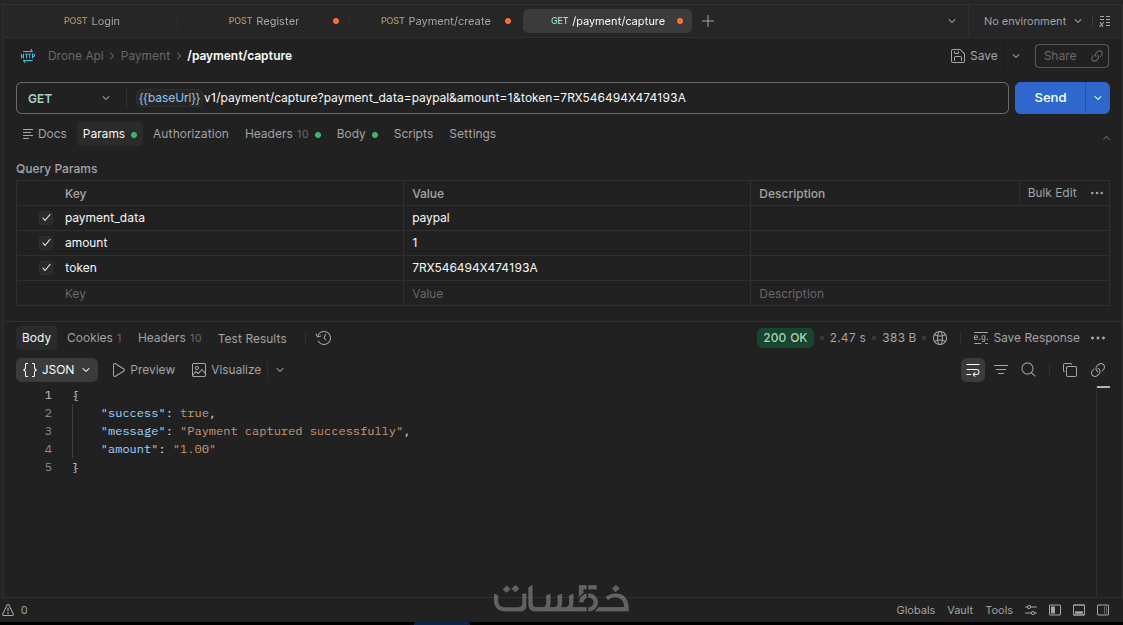This screenshot has height=625, width=1123.
Task: Expand the Send options arrow
Action: 1097,98
